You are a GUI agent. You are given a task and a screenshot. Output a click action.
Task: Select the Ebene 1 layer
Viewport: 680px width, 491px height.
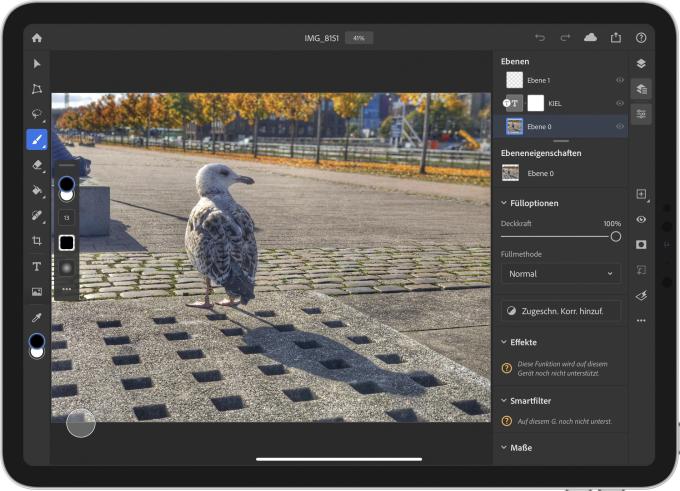click(560, 80)
